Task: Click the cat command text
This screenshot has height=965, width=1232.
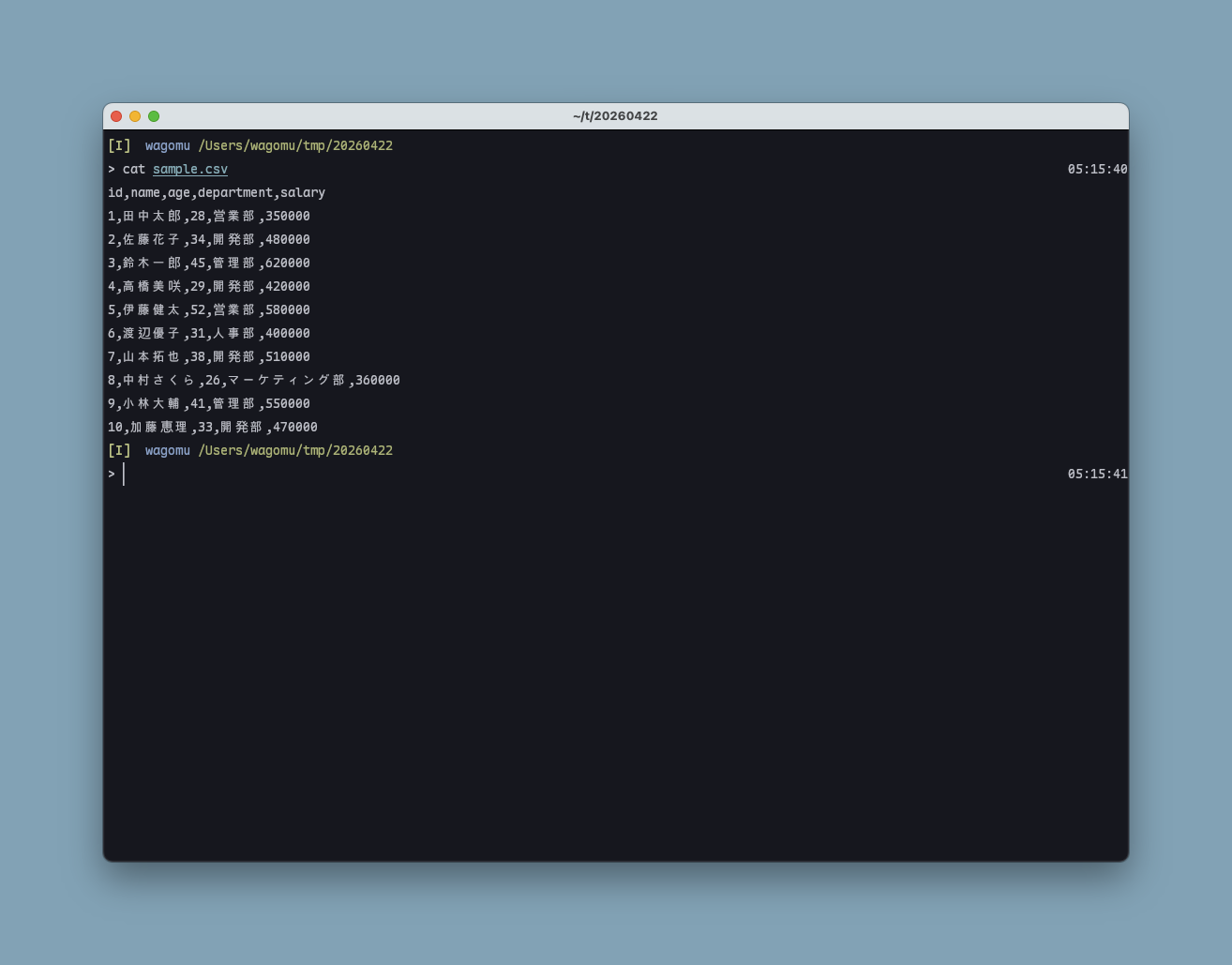Action: (134, 170)
